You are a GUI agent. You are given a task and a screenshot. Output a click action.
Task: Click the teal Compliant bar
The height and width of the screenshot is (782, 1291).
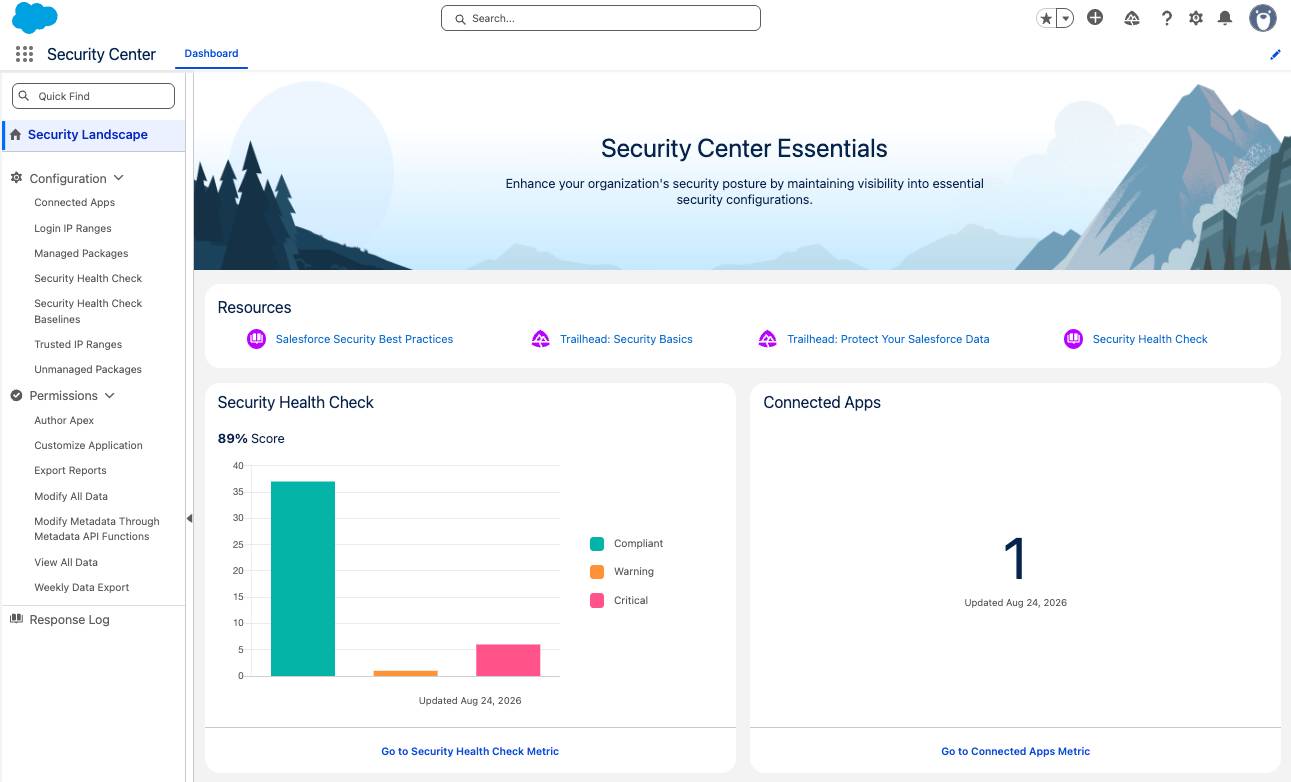[x=303, y=579]
